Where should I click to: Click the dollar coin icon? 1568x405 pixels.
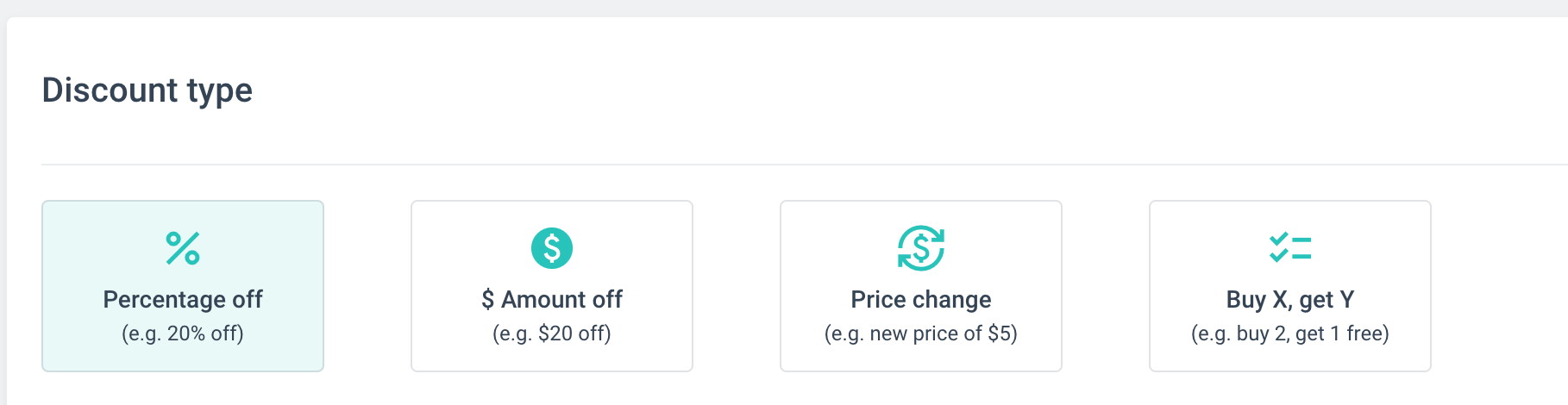(x=552, y=248)
